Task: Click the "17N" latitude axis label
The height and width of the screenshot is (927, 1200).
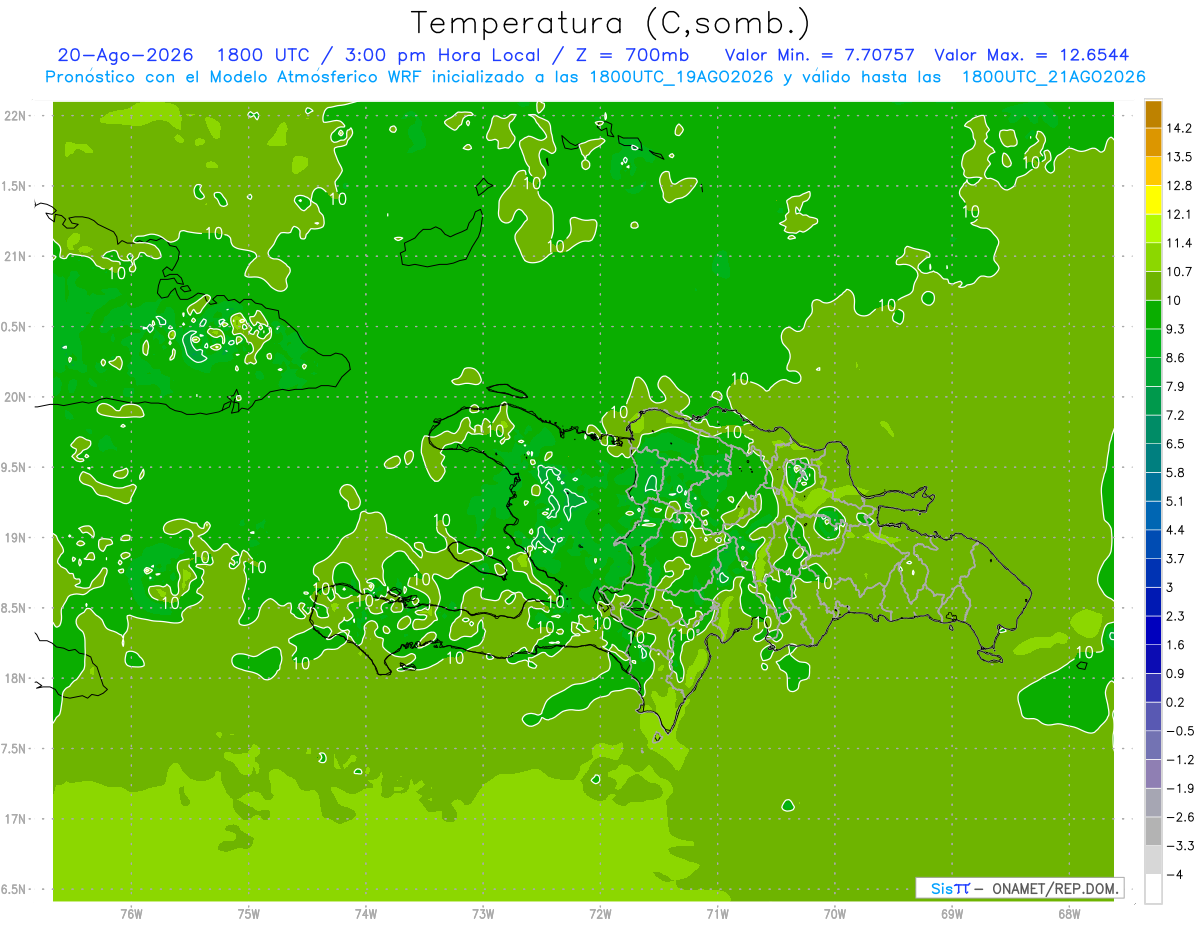Action: pos(16,819)
